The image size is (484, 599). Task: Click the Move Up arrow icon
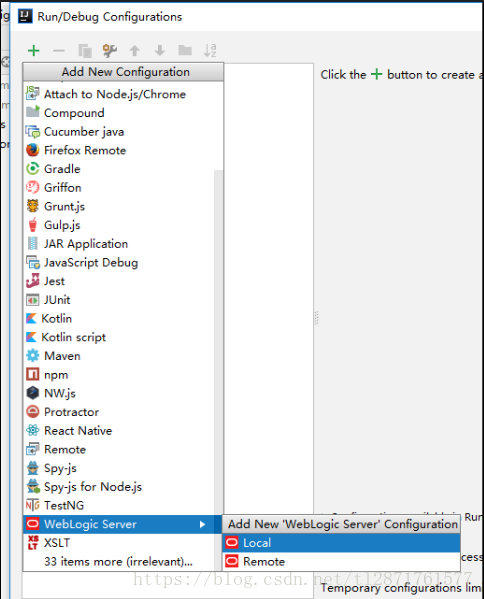pos(134,50)
